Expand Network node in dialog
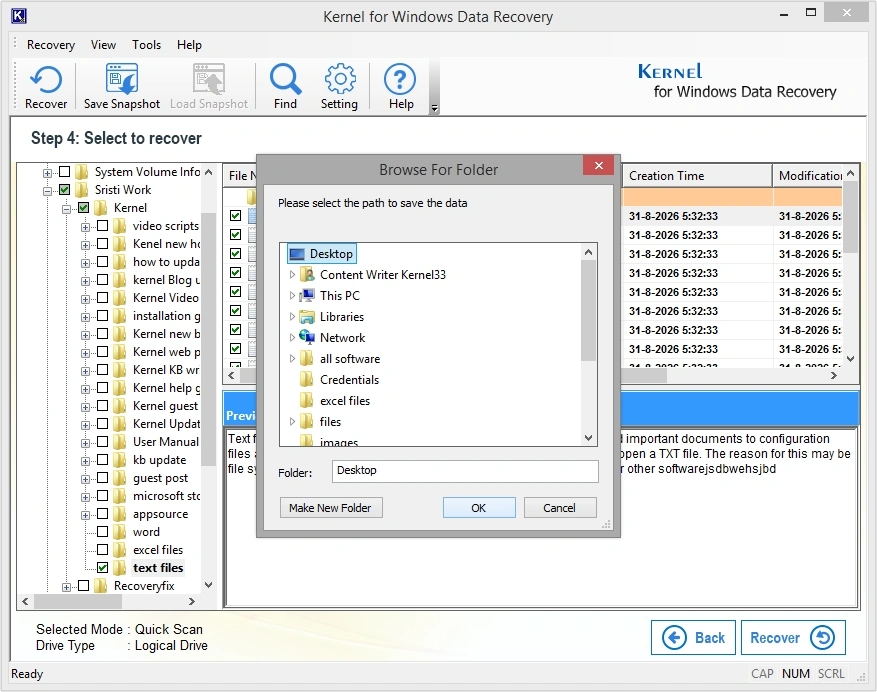Screen dimensions: 877x692 point(292,338)
